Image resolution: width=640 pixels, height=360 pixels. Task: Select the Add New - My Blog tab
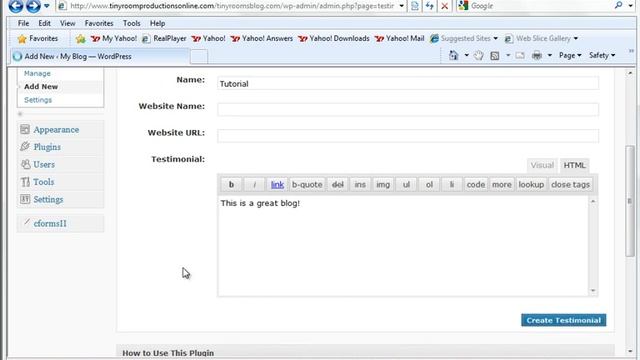click(100, 56)
